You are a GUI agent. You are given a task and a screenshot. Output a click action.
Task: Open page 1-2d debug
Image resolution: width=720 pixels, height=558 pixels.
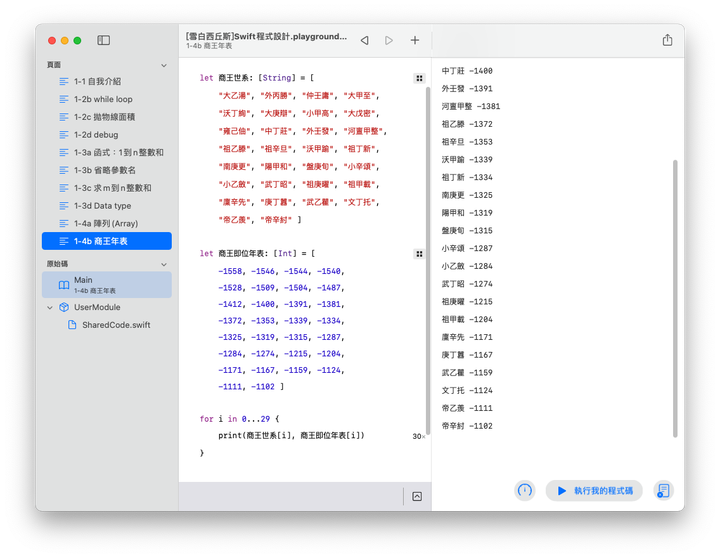(x=107, y=135)
